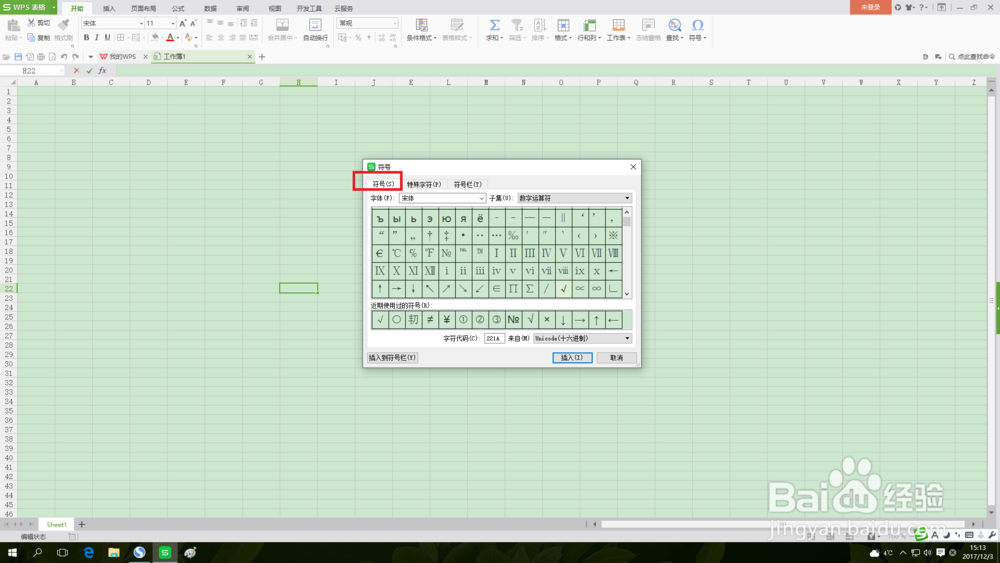The height and width of the screenshot is (563, 1000).
Task: Switch to 特殊字符 tab in dialog
Action: 424,184
